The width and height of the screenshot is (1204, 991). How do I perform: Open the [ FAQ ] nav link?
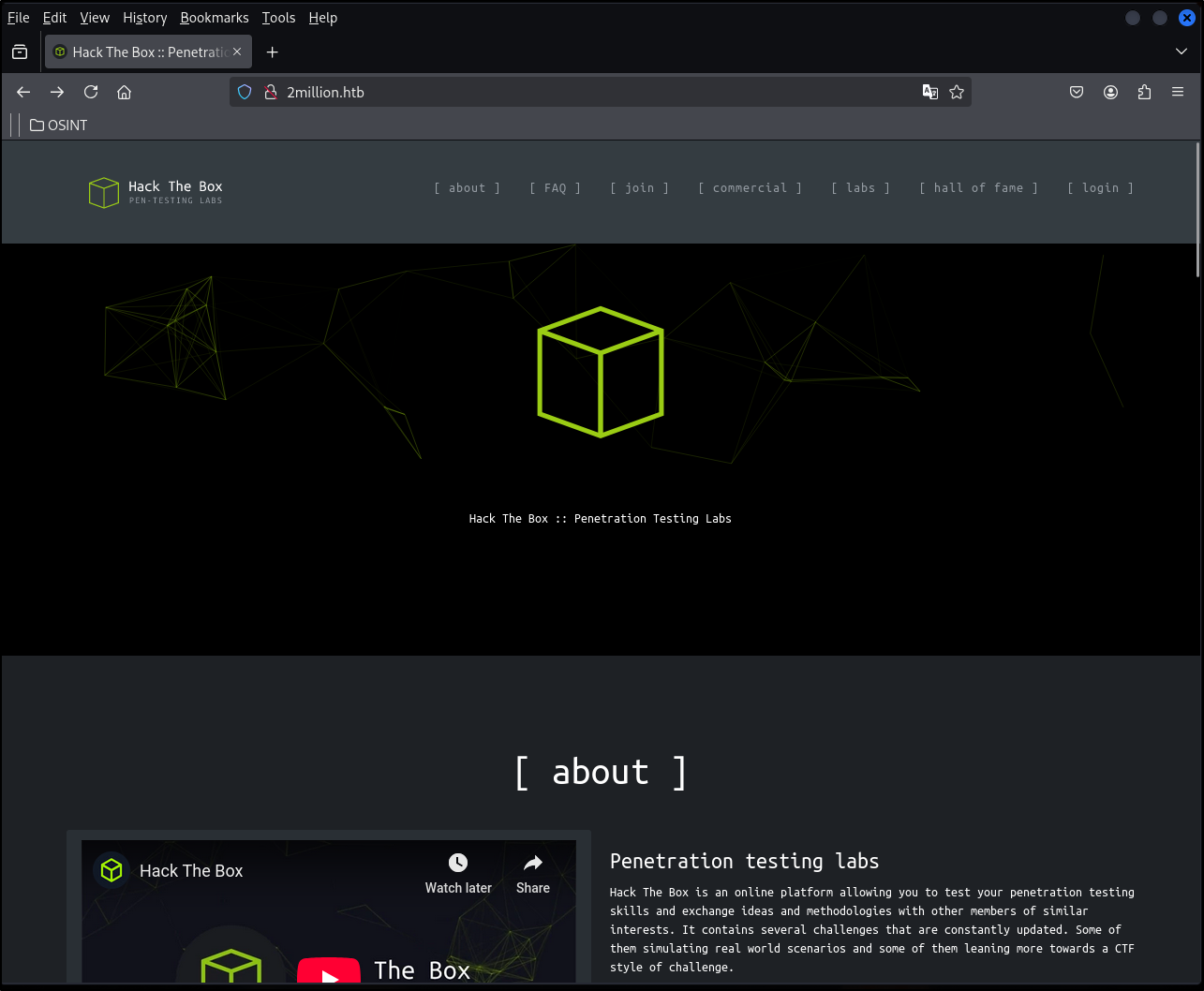[x=555, y=187]
